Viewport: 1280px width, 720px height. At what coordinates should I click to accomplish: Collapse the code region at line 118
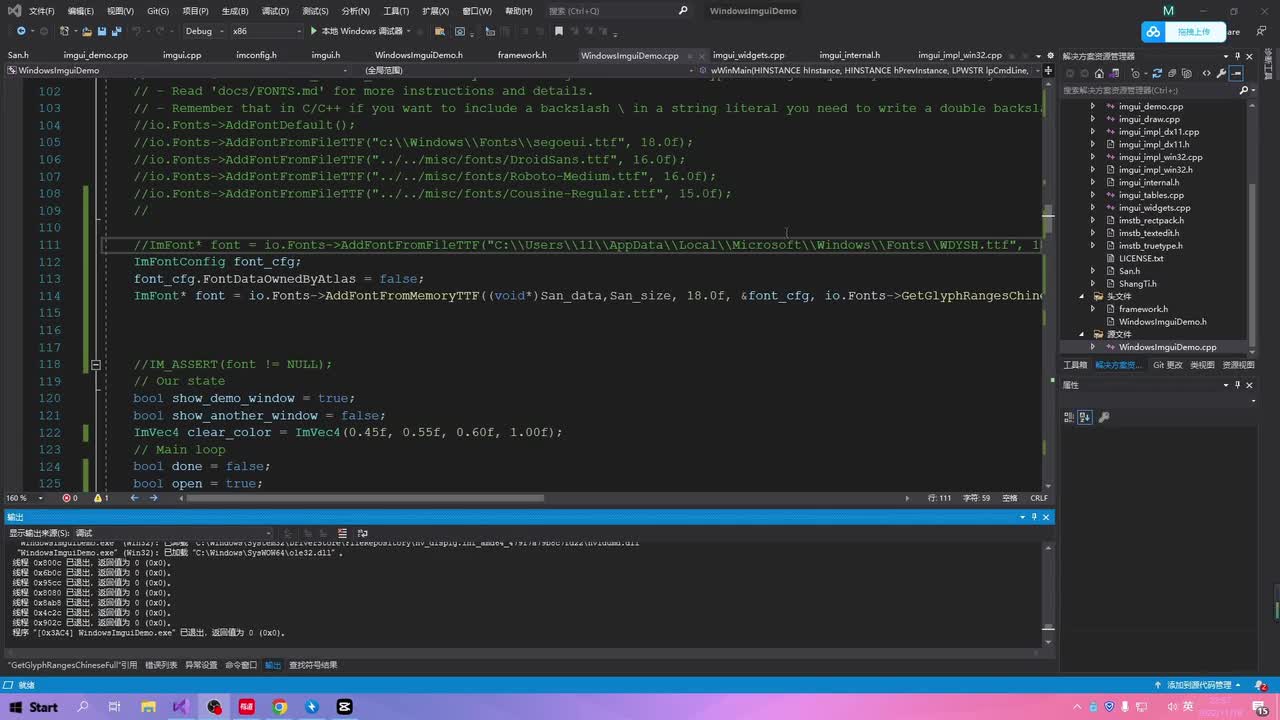(95, 365)
